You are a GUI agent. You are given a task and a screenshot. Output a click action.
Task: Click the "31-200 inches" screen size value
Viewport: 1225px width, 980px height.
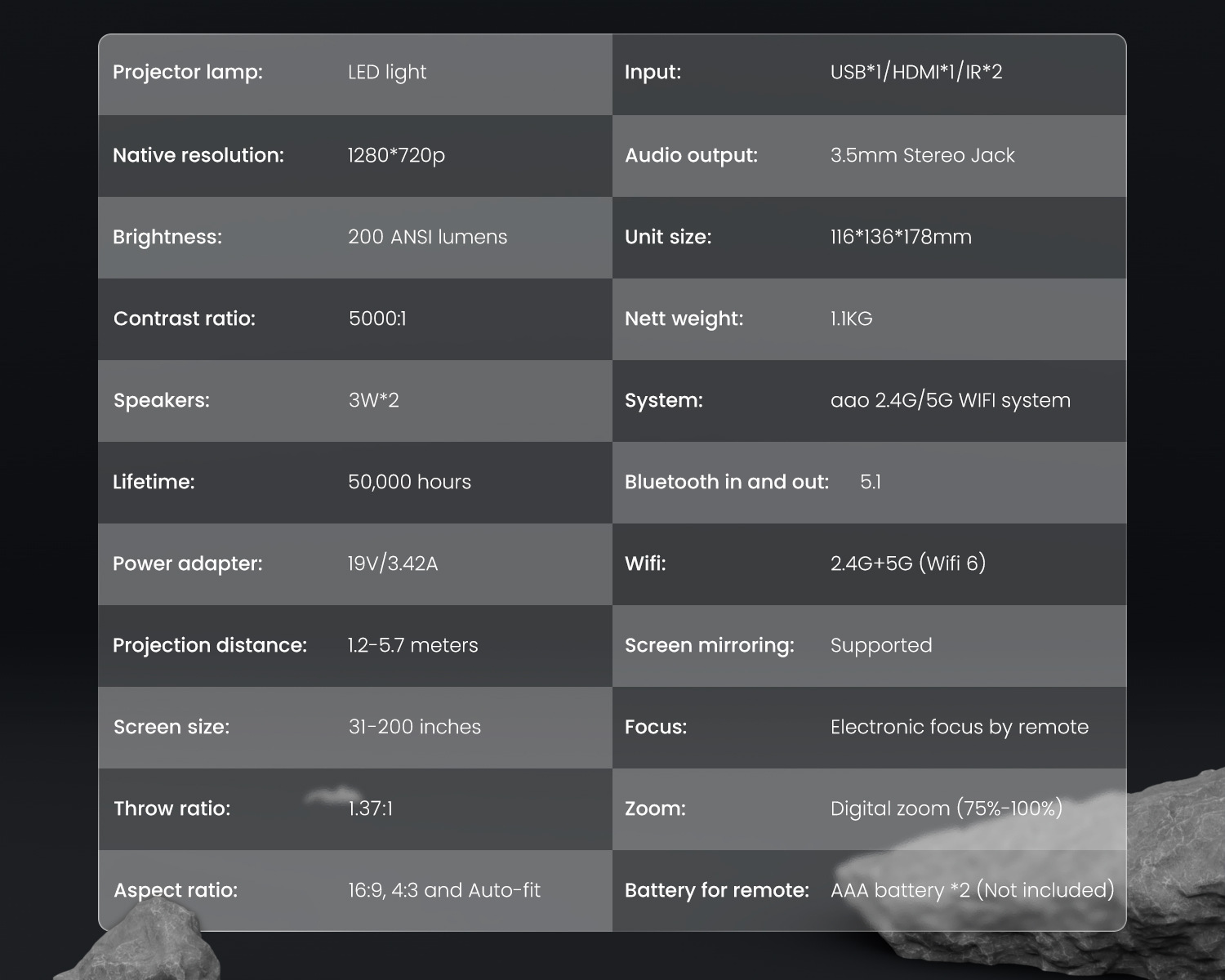415,727
